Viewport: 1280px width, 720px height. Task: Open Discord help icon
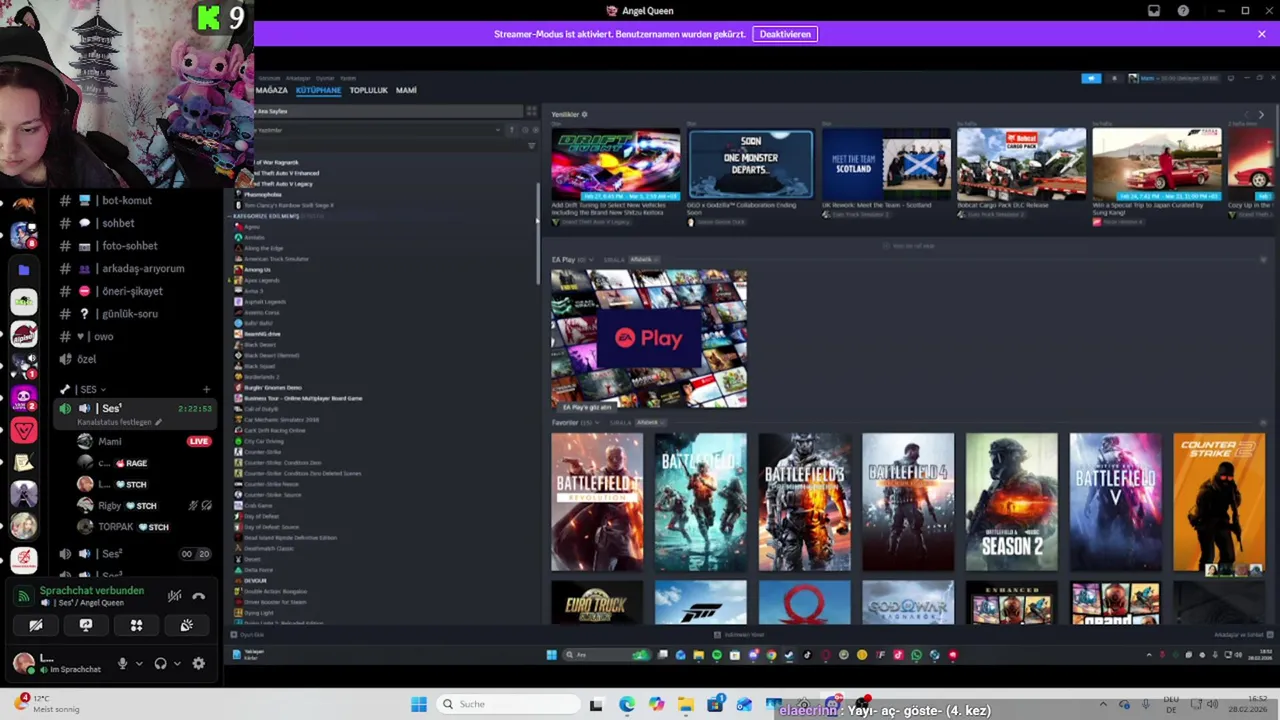coord(1184,11)
